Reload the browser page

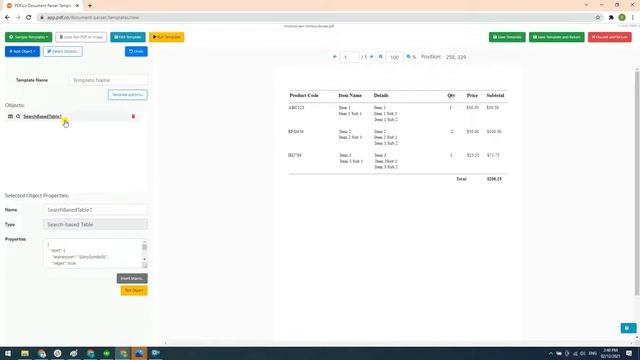29,18
